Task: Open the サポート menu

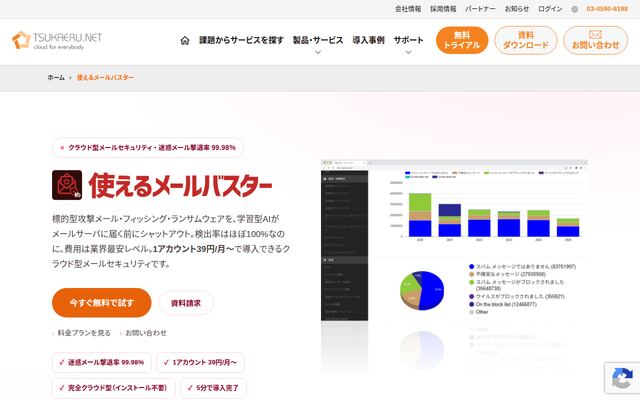Action: pos(408,40)
